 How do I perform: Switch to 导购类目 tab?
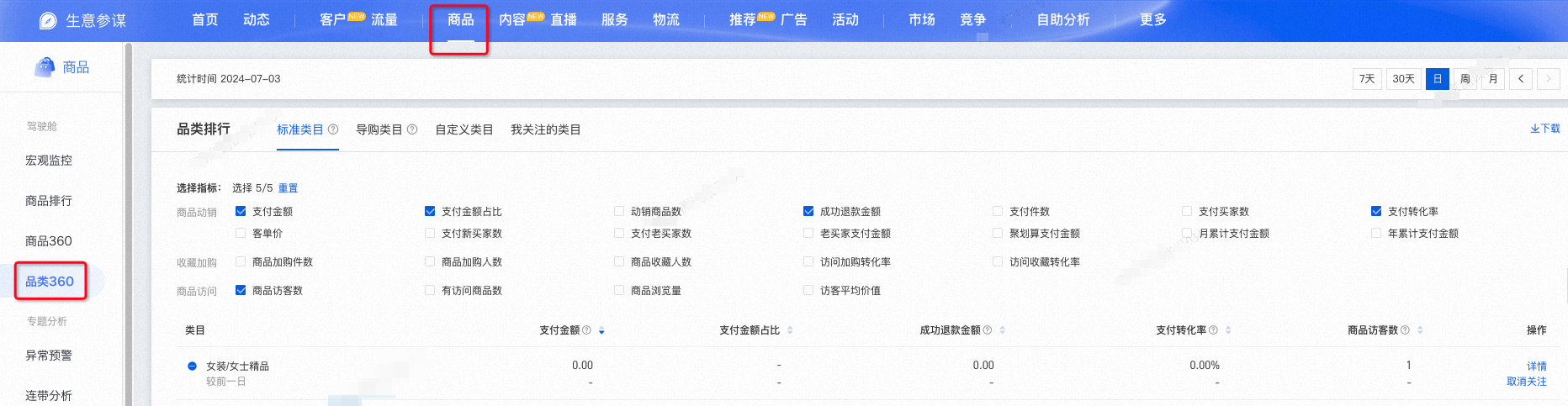click(x=379, y=129)
